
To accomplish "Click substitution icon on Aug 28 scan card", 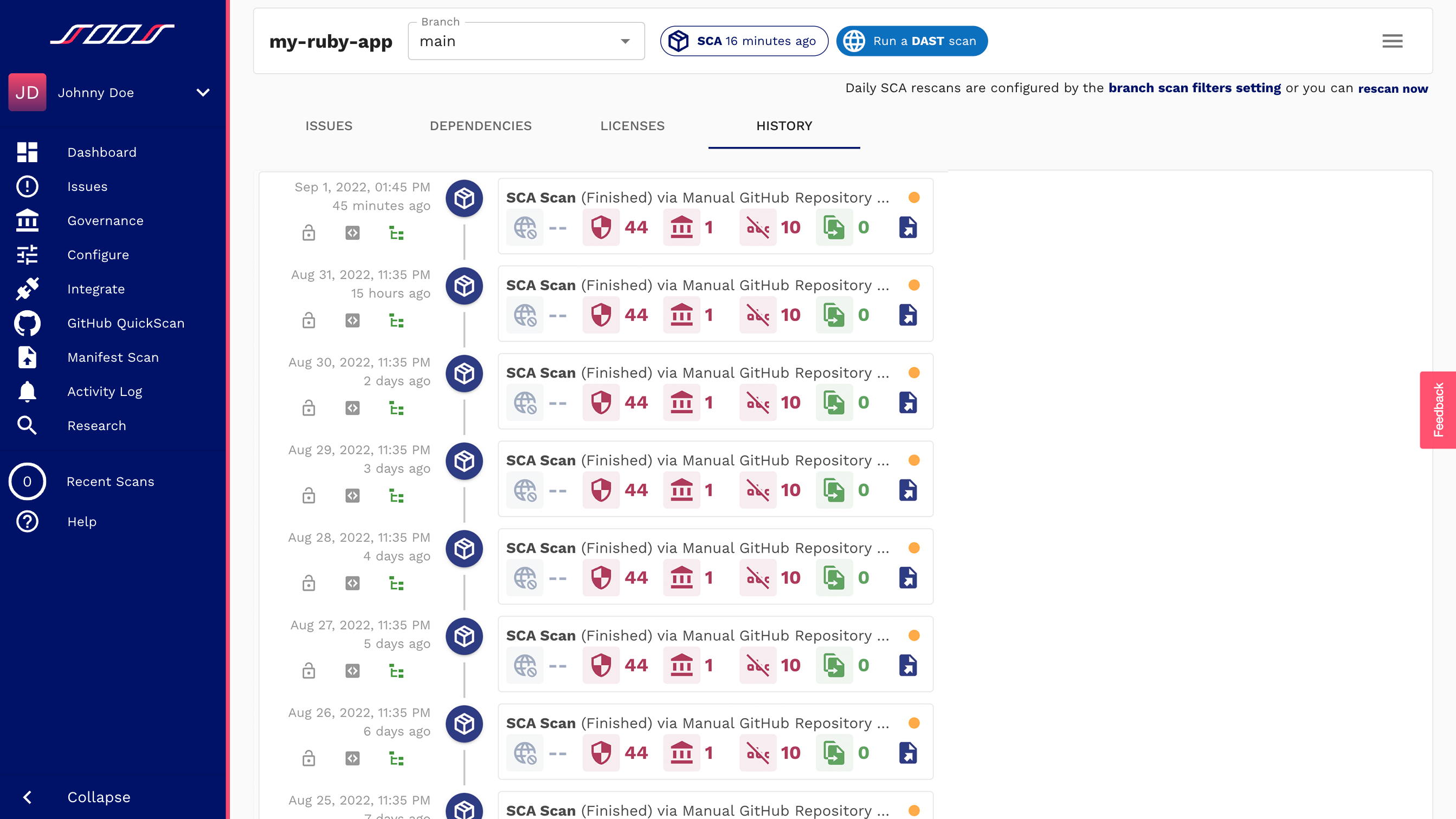I will [x=834, y=578].
